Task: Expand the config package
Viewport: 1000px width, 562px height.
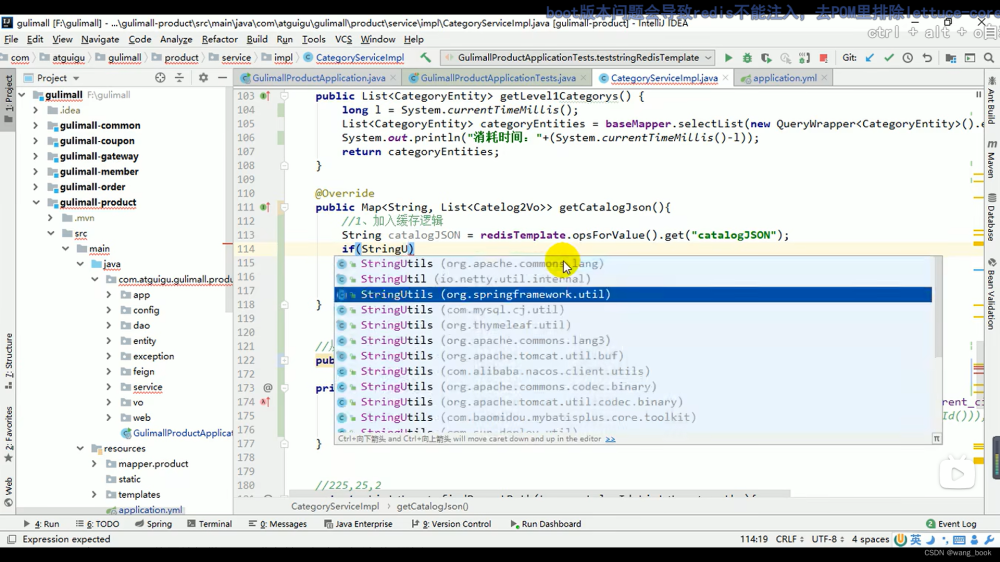Action: [x=108, y=310]
